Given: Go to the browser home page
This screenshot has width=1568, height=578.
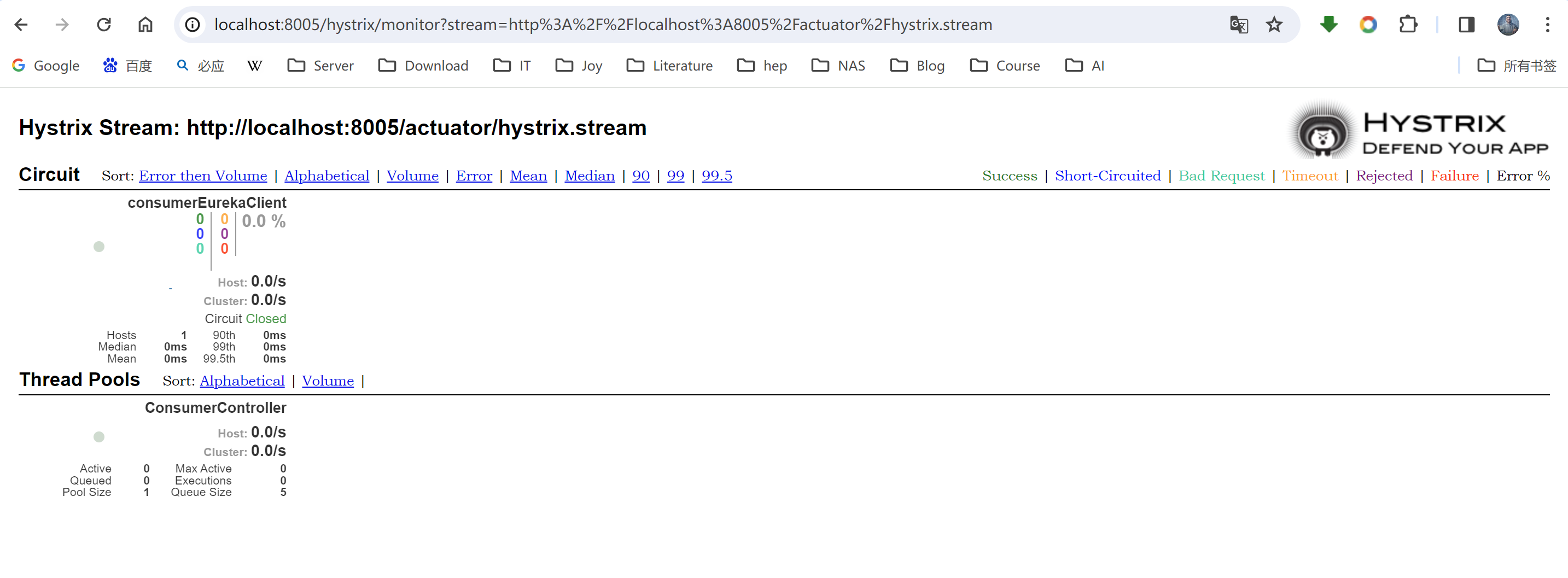Looking at the screenshot, I should click(x=145, y=25).
